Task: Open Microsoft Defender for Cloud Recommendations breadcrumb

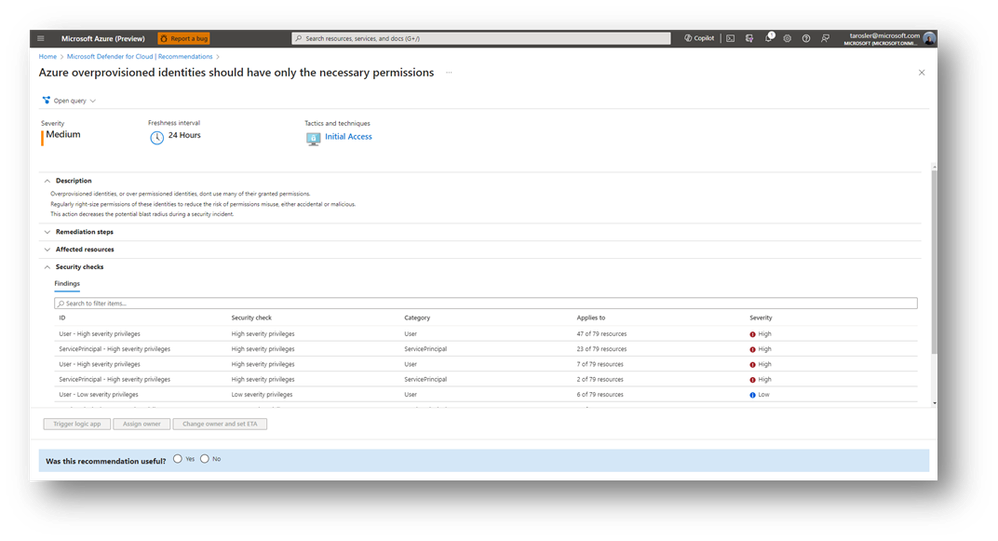Action: [139, 57]
